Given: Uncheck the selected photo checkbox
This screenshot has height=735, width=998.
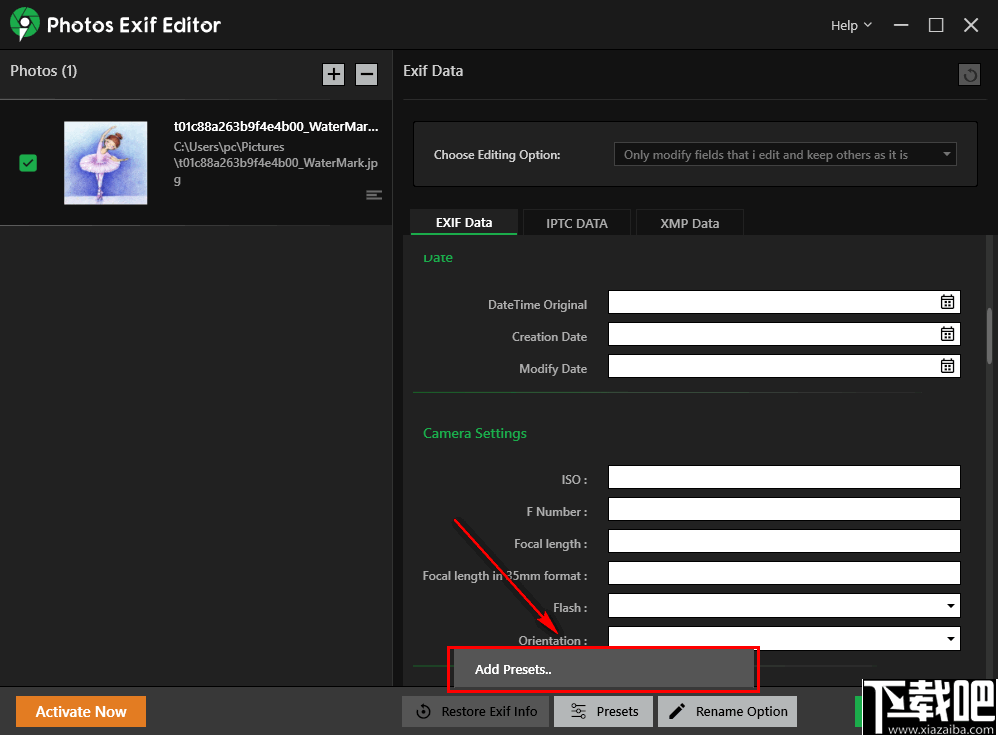Looking at the screenshot, I should tap(26, 163).
